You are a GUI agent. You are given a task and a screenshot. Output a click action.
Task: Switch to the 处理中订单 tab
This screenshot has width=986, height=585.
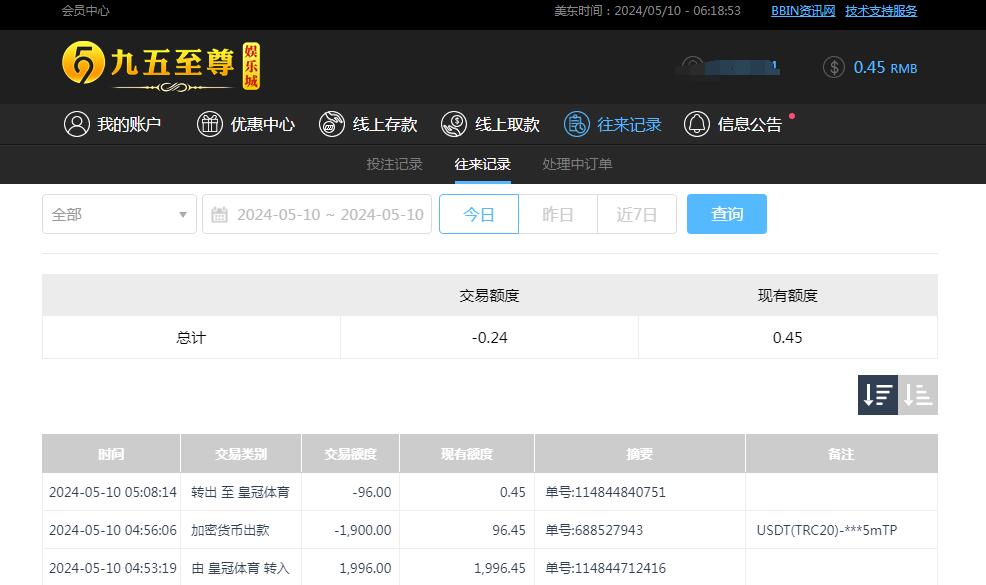pyautogui.click(x=577, y=164)
